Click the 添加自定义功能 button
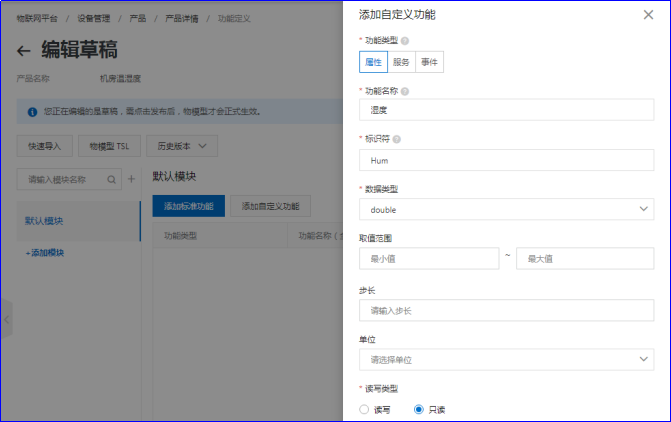This screenshot has height=422, width=671. tap(270, 206)
